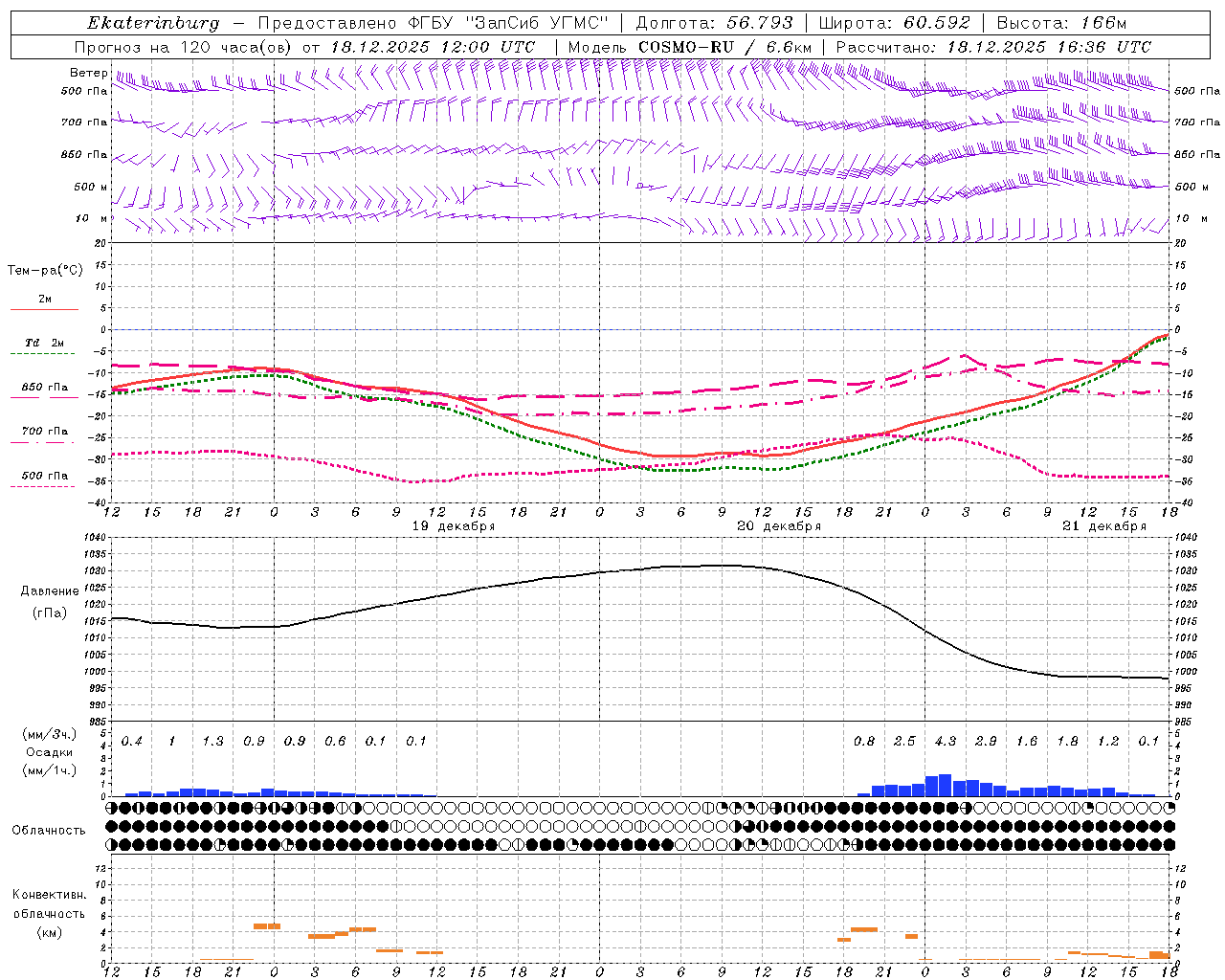Click the 0.4 precipitation value
1225x980 pixels.
(131, 742)
